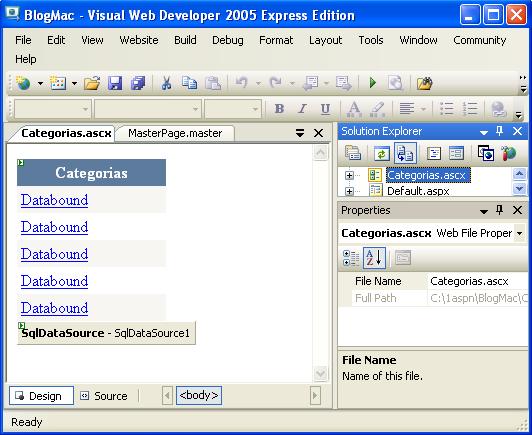
Task: Click the first Databound link
Action: (54, 200)
